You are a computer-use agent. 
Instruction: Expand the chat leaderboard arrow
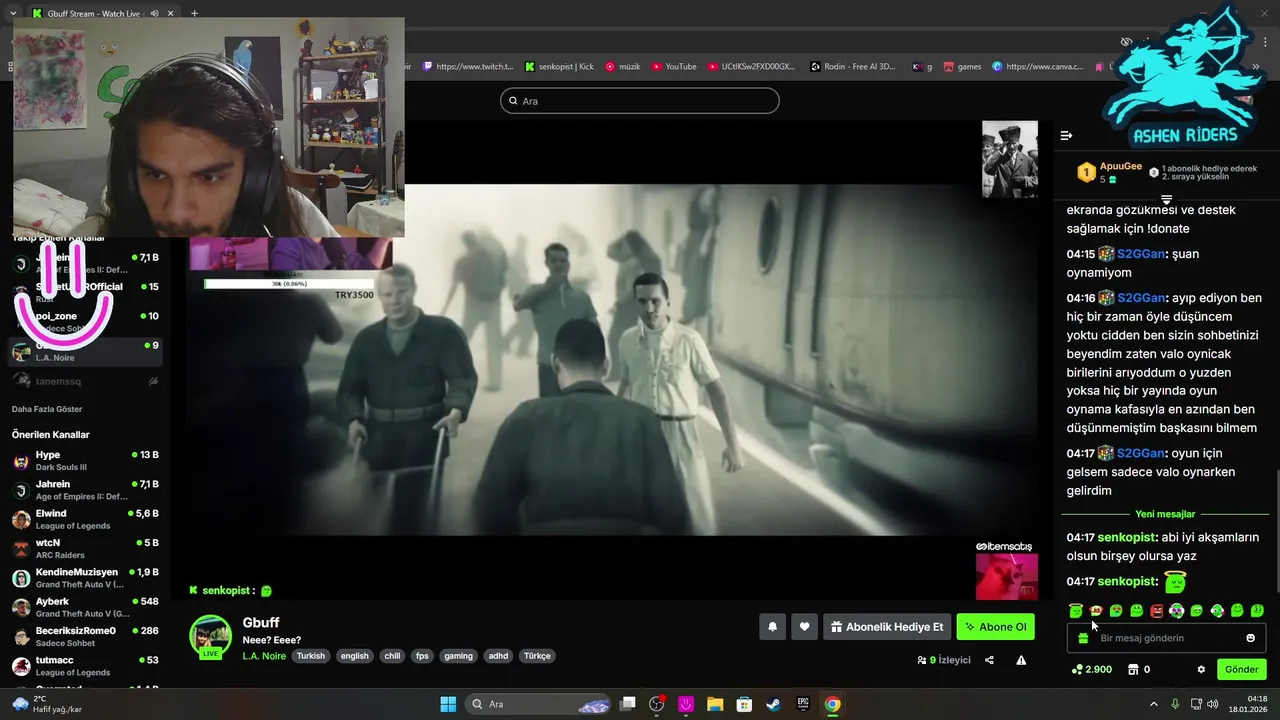[x=1166, y=200]
